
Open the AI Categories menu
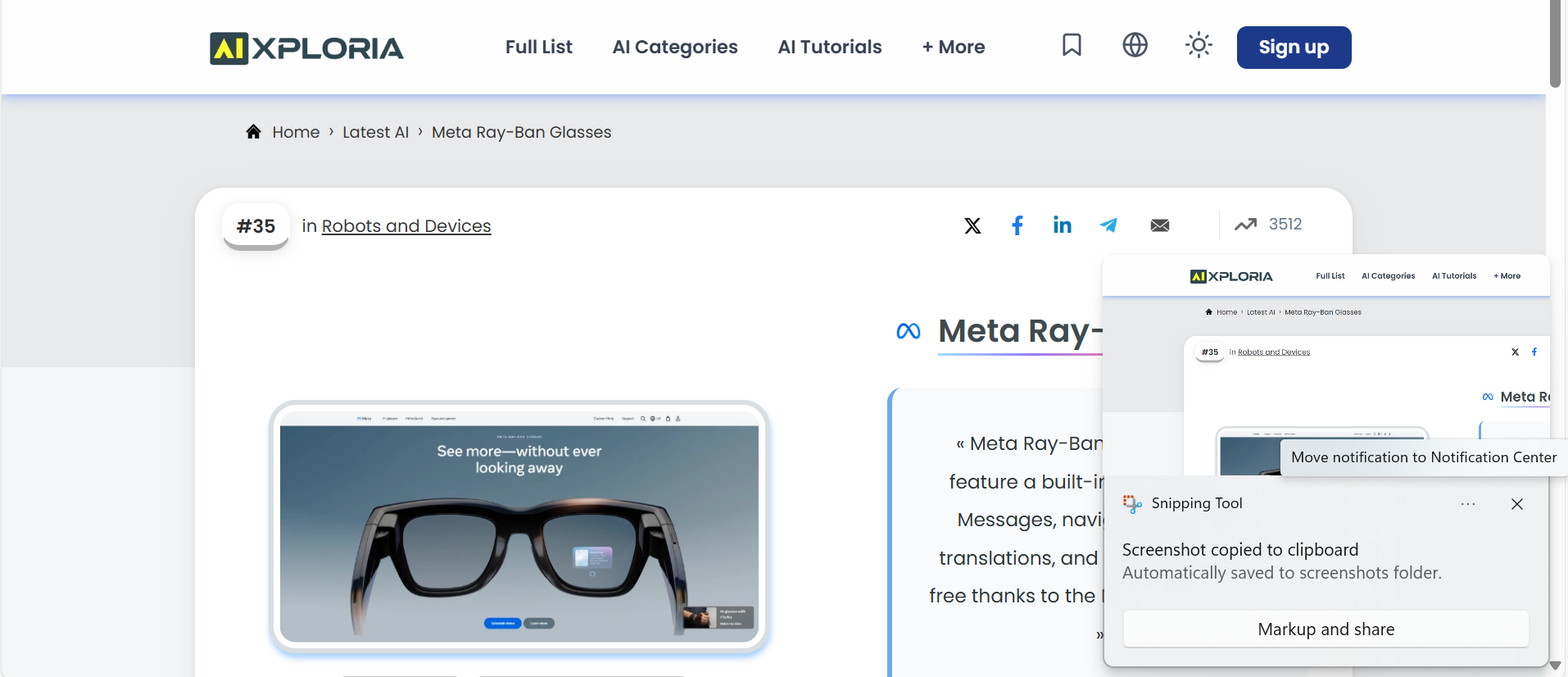(x=674, y=47)
